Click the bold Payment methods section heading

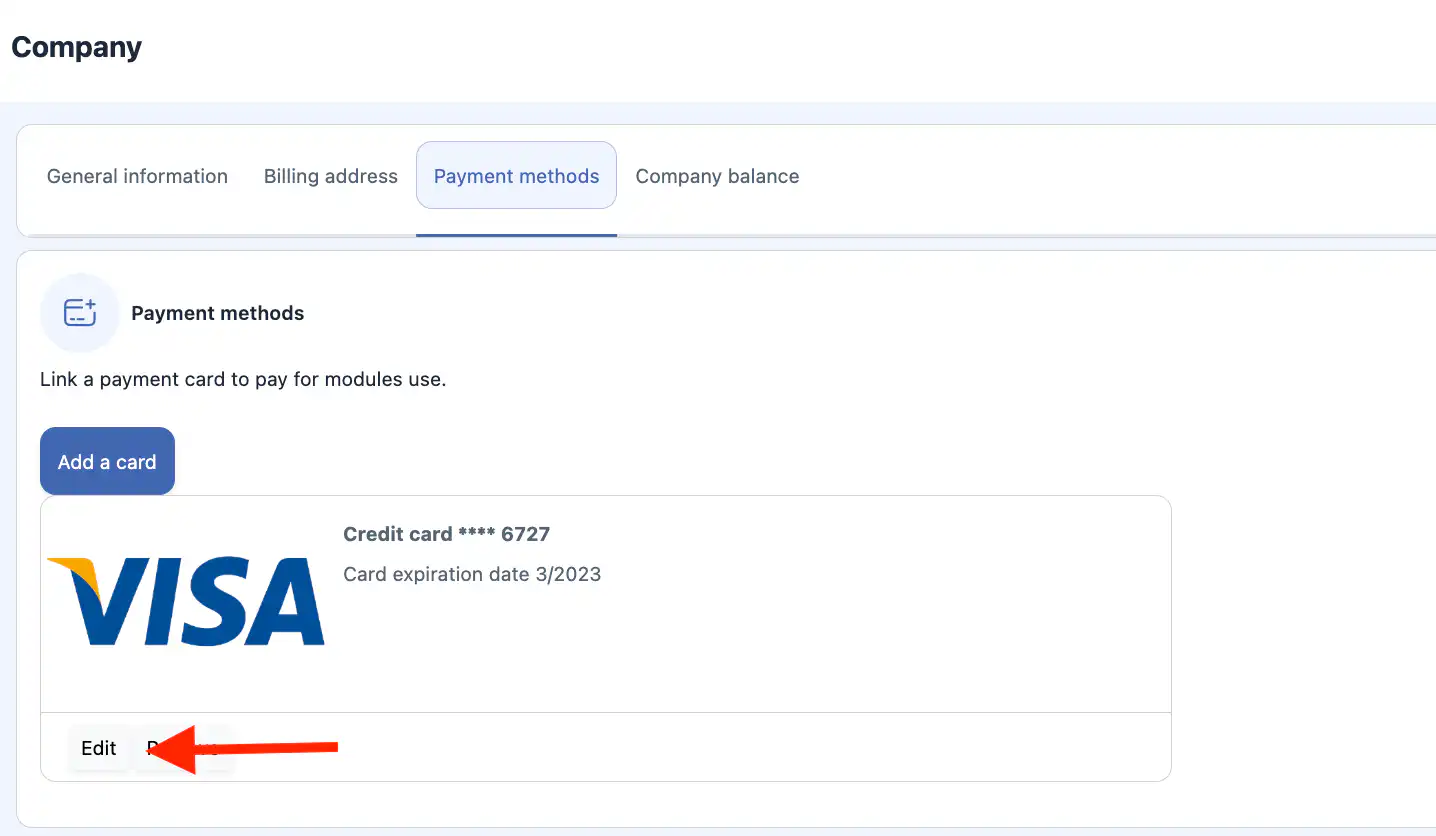click(x=217, y=313)
